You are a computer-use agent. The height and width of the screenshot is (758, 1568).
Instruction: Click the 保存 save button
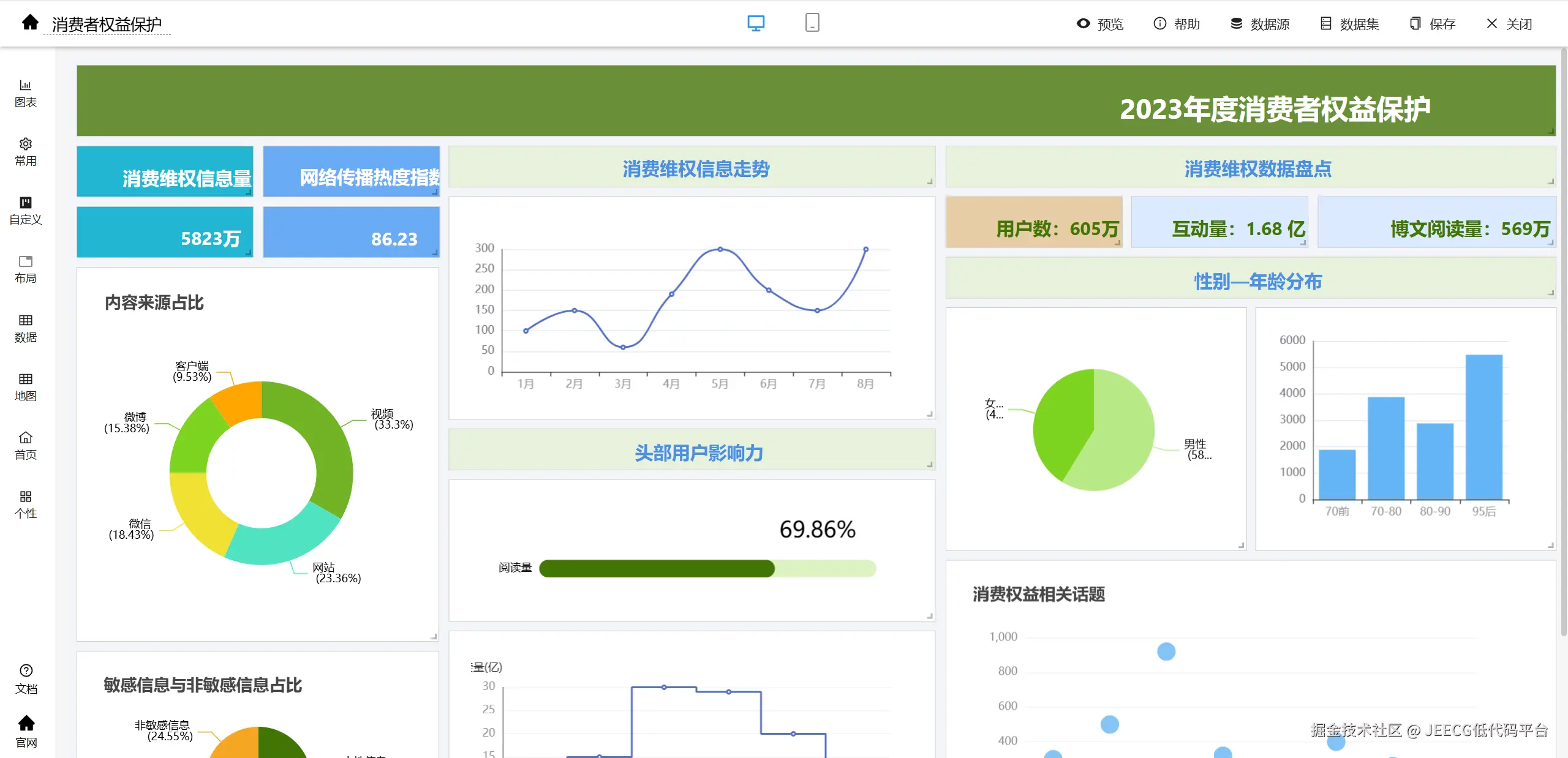pos(1433,24)
